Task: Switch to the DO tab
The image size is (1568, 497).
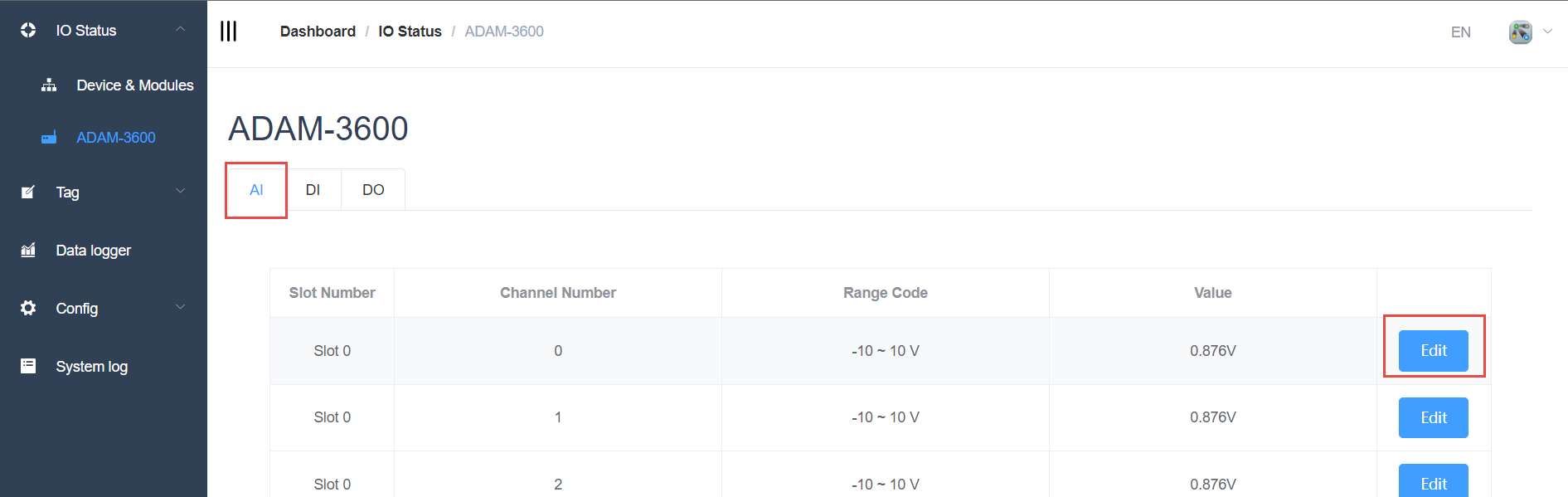Action: (x=373, y=190)
